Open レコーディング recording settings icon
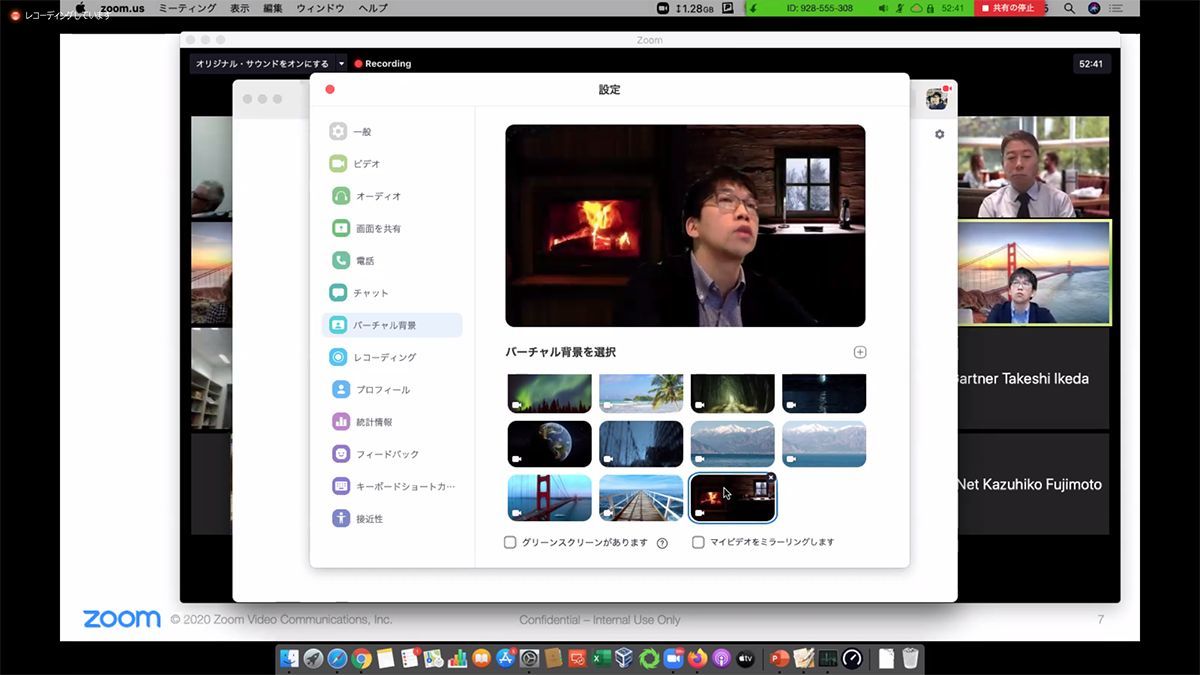This screenshot has width=1200, height=675. tap(338, 357)
